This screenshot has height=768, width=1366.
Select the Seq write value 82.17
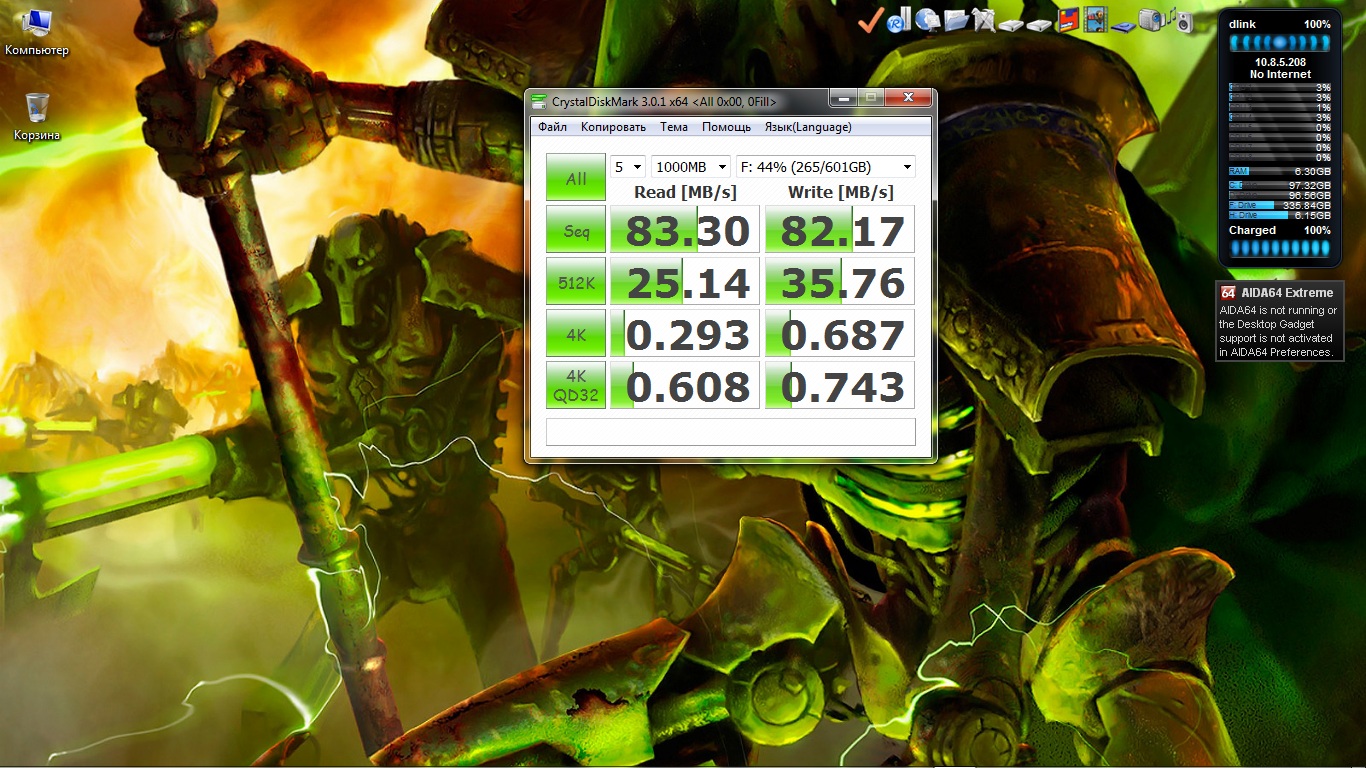point(840,229)
